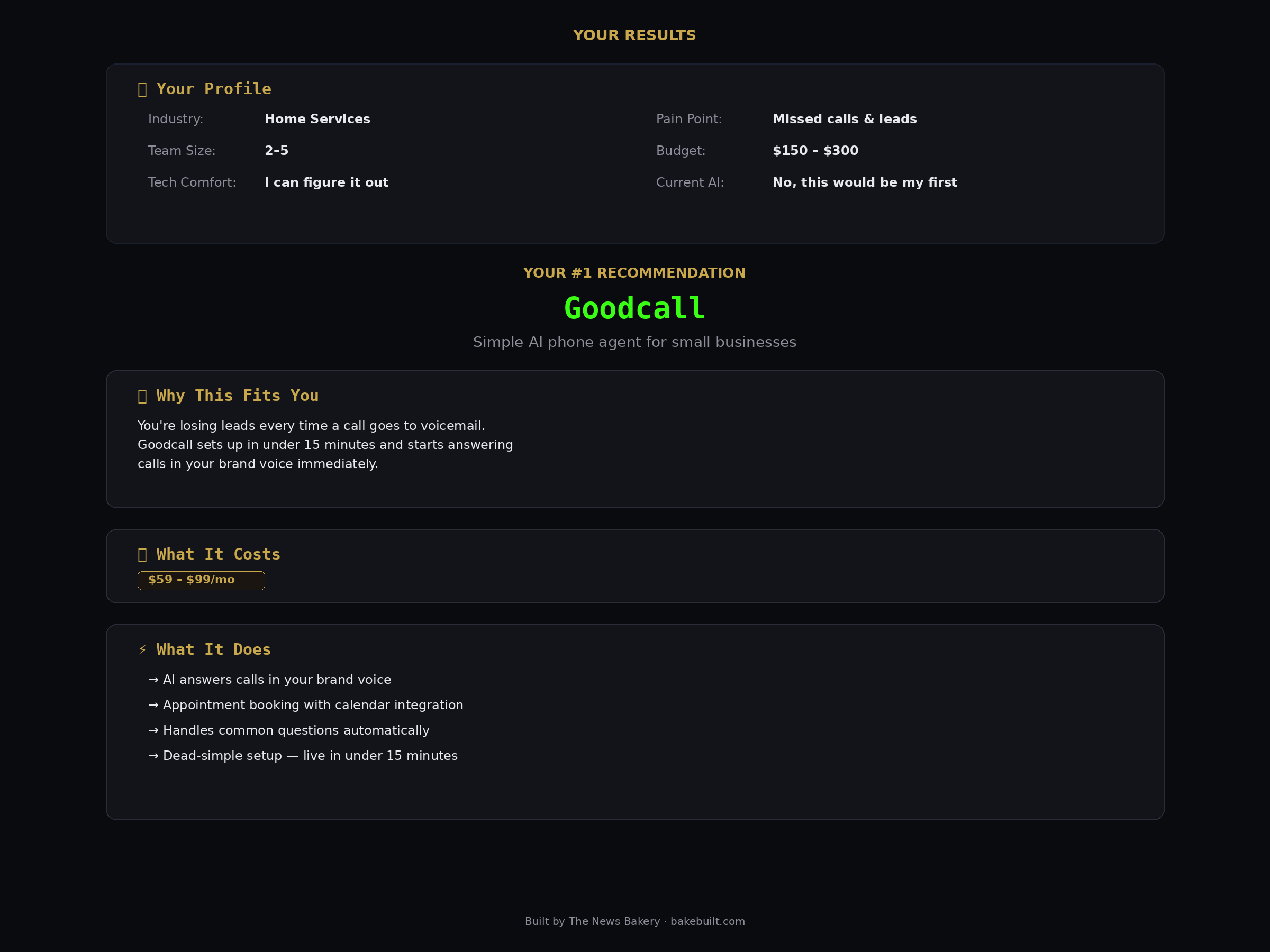Click 'Simple AI phone agent for small businesses' tagline
Image resolution: width=1270 pixels, height=952 pixels.
coord(634,342)
